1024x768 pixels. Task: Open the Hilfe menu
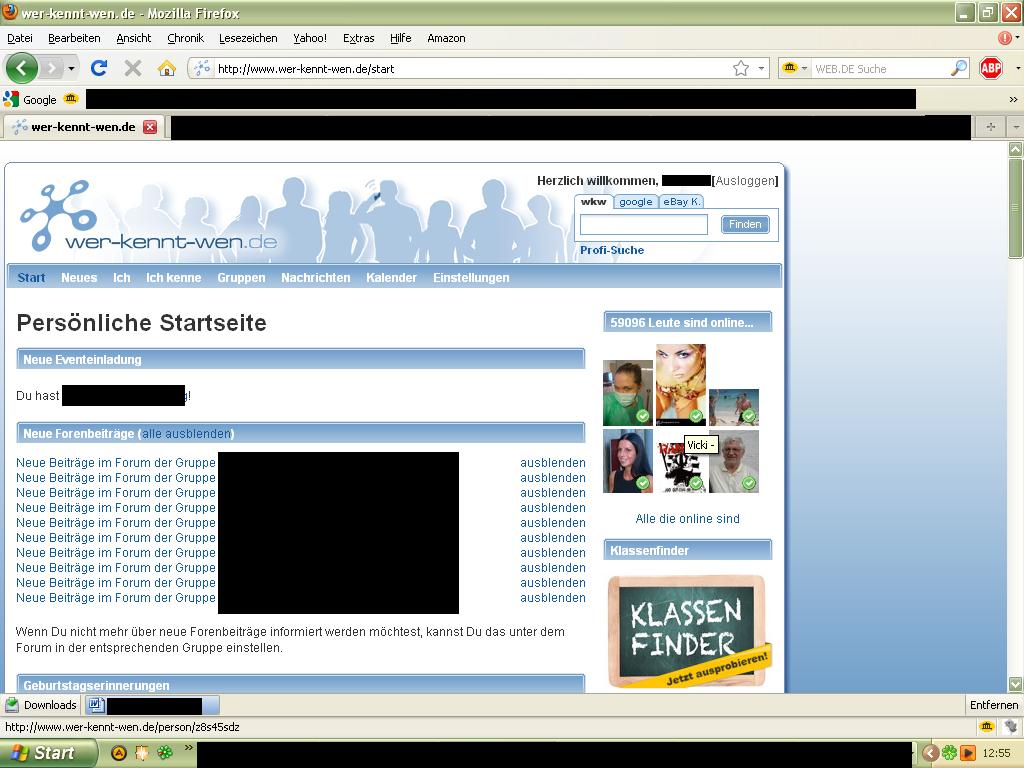(400, 38)
